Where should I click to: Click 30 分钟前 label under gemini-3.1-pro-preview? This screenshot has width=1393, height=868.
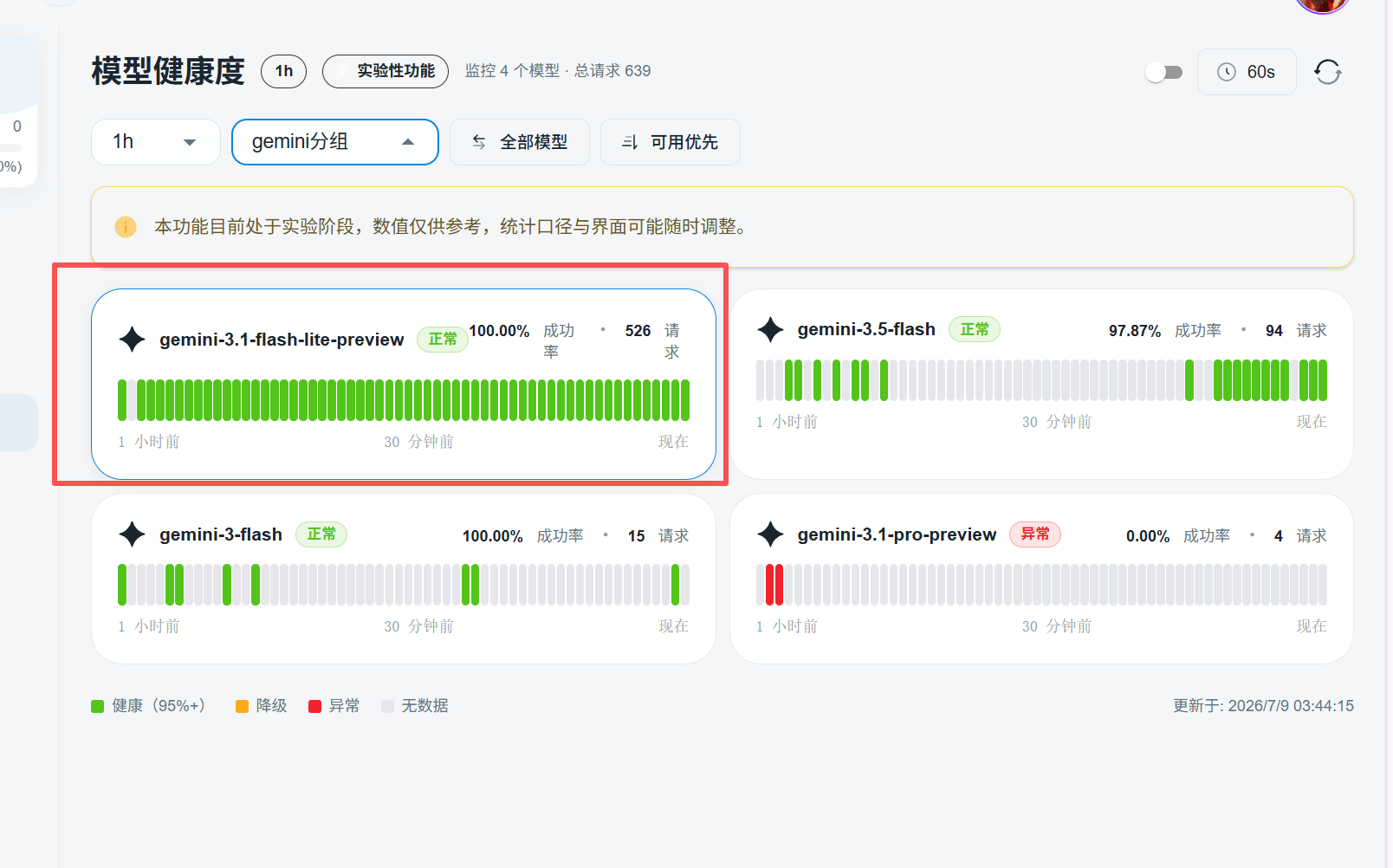[x=1057, y=626]
